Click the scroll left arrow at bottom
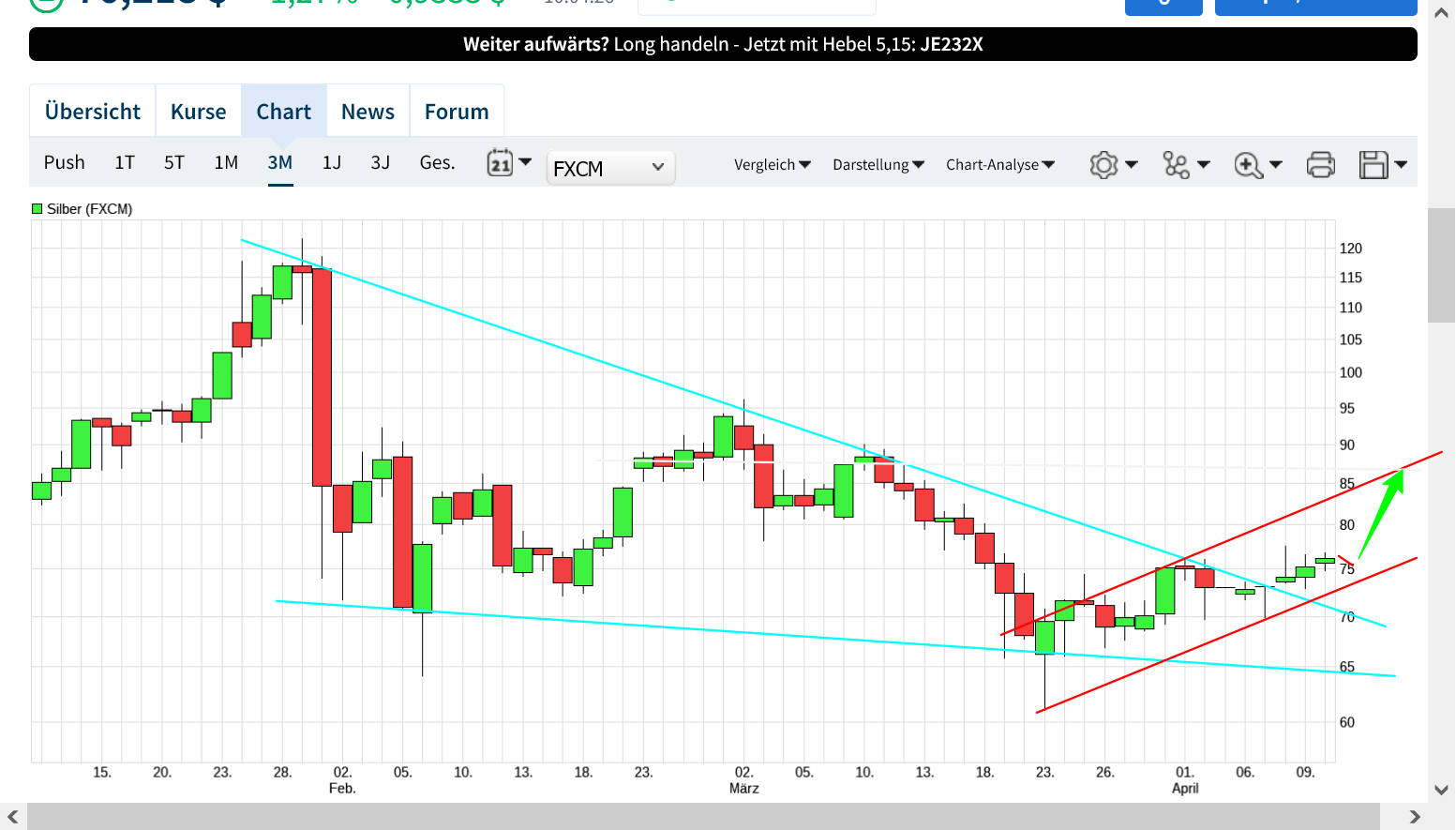 [13, 817]
